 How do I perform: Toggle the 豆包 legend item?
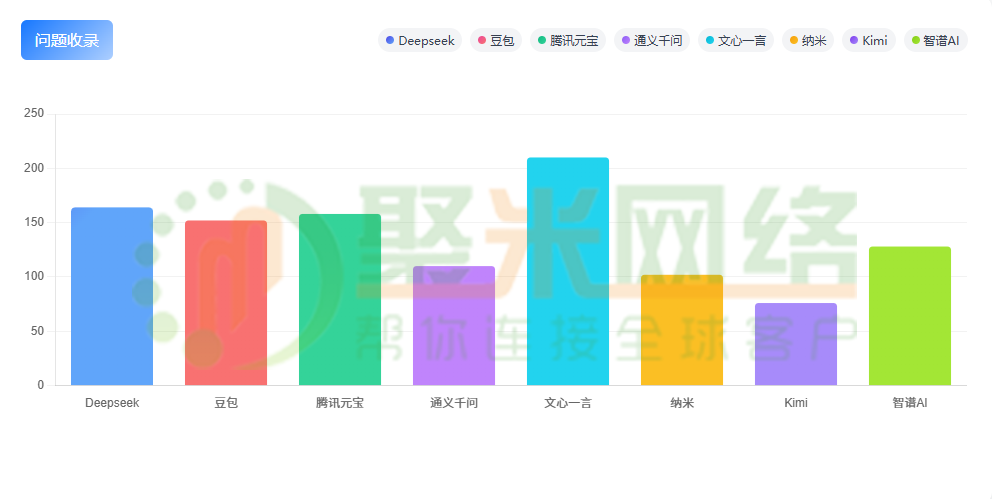coord(496,40)
